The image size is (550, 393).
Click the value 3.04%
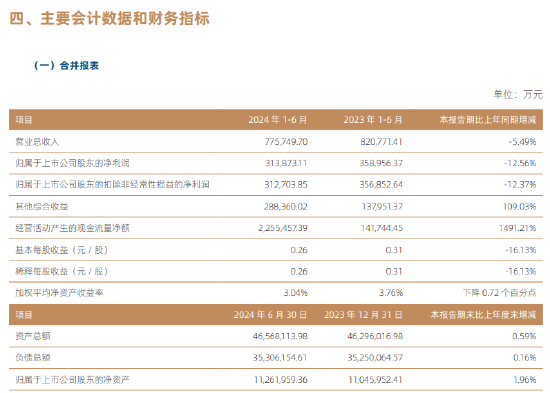295,293
